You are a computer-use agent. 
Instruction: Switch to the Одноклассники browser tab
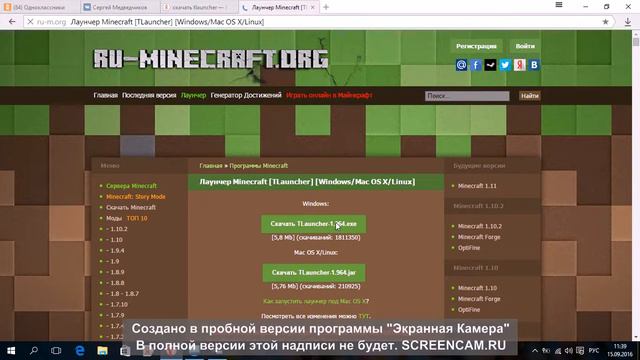[x=40, y=7]
